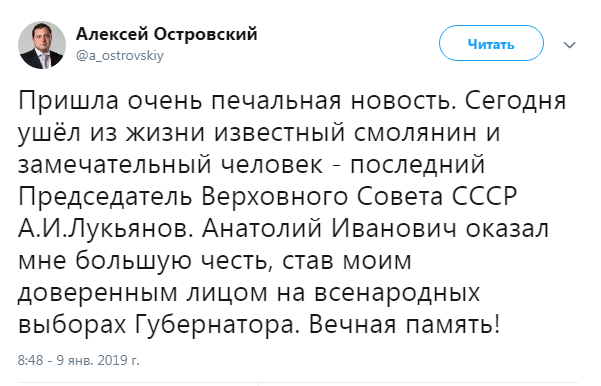Click the word 'Сегодня' in the tweet
601x386 pixels.
(516, 102)
